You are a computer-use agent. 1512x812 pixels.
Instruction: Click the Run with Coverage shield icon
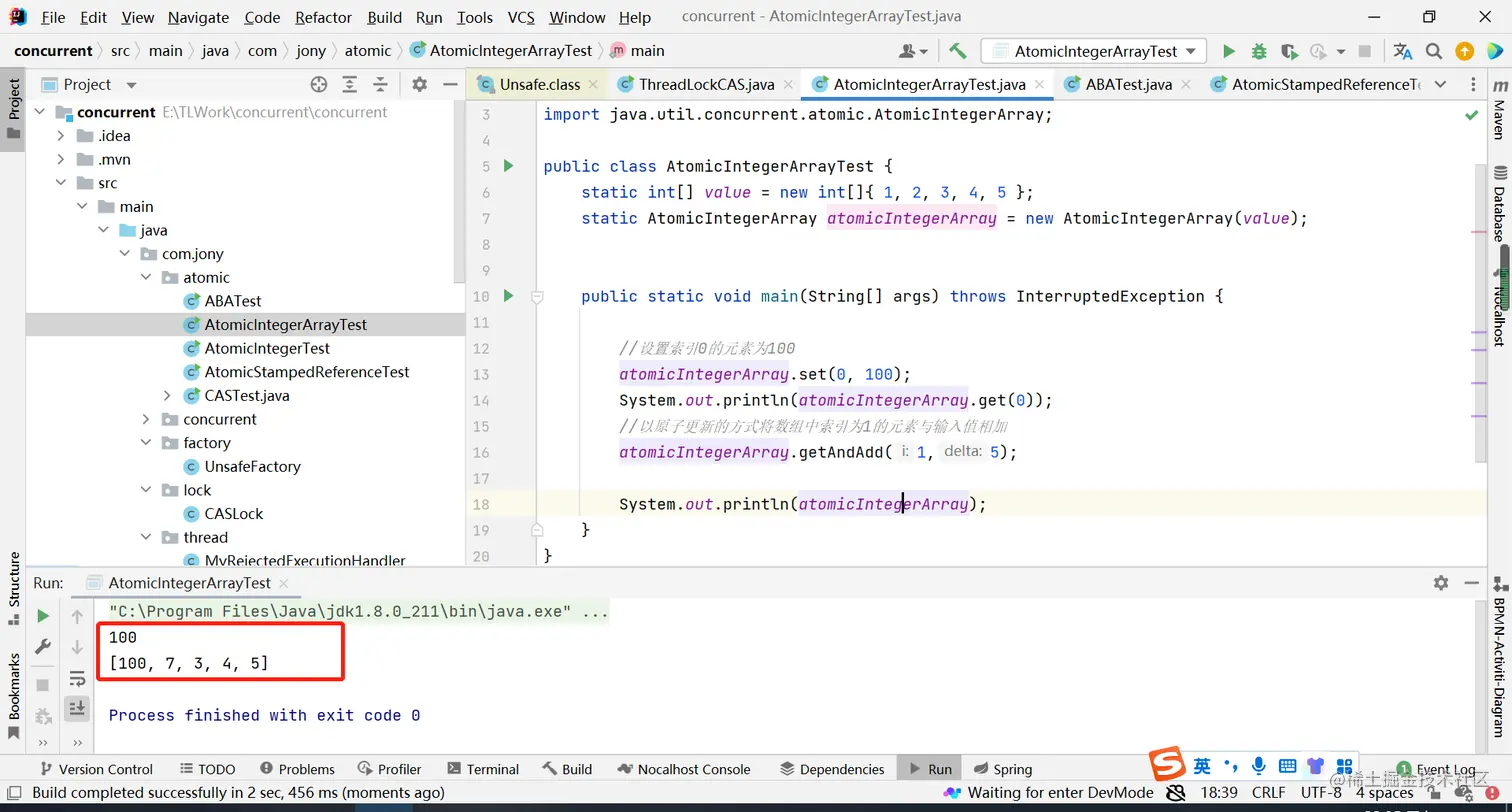click(x=1289, y=51)
